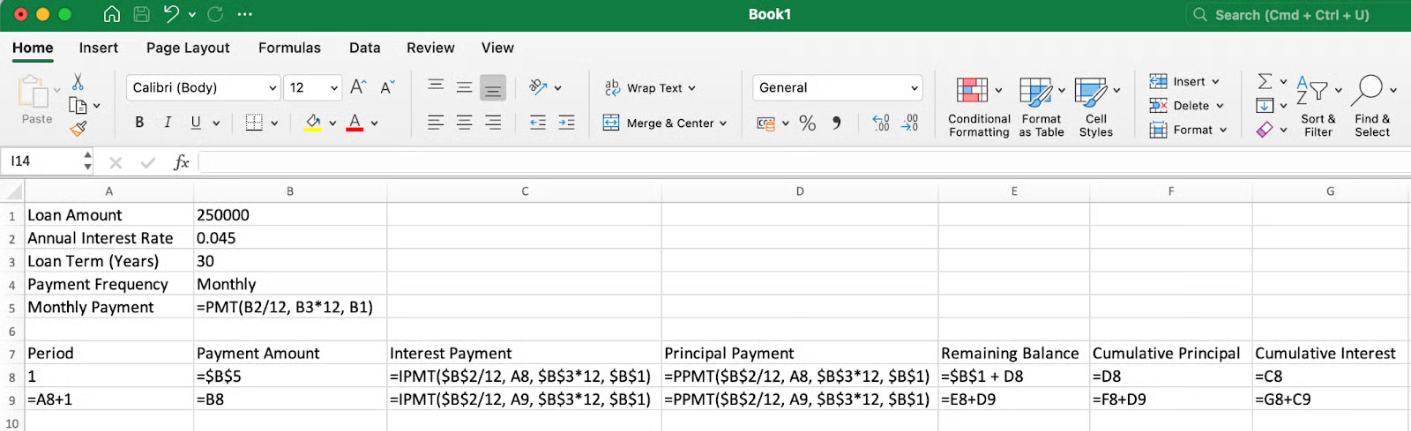This screenshot has height=431, width=1411.
Task: Toggle Italic formatting
Action: pyautogui.click(x=167, y=123)
